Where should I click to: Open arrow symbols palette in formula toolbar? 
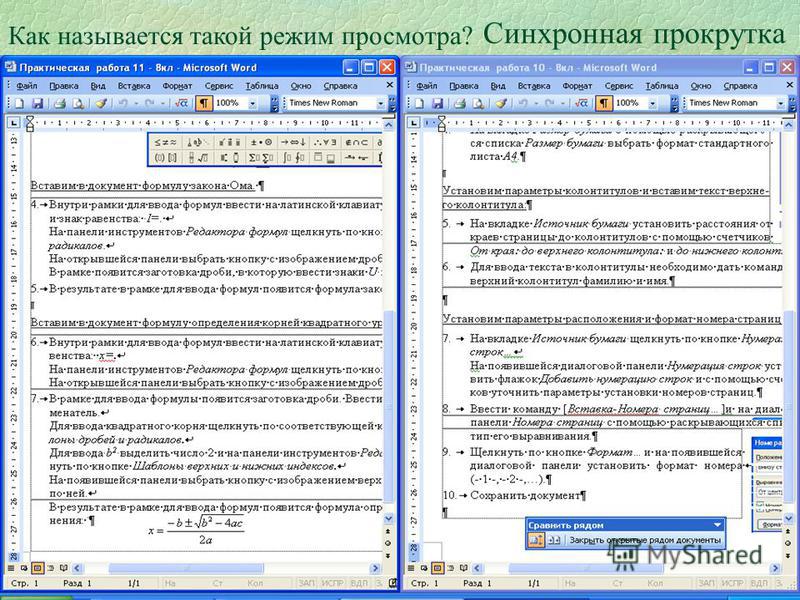click(x=293, y=142)
